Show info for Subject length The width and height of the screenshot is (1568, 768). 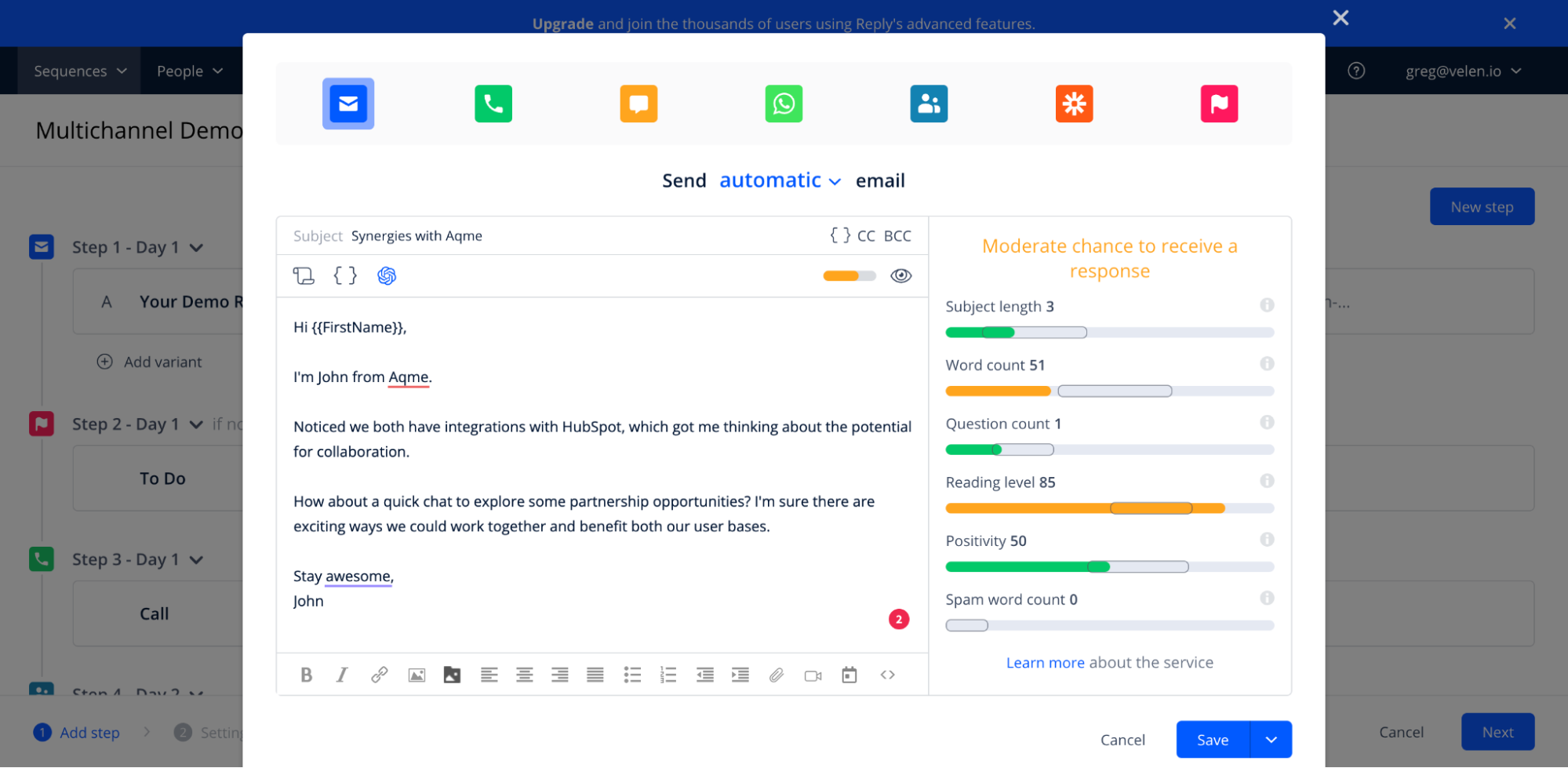point(1267,305)
